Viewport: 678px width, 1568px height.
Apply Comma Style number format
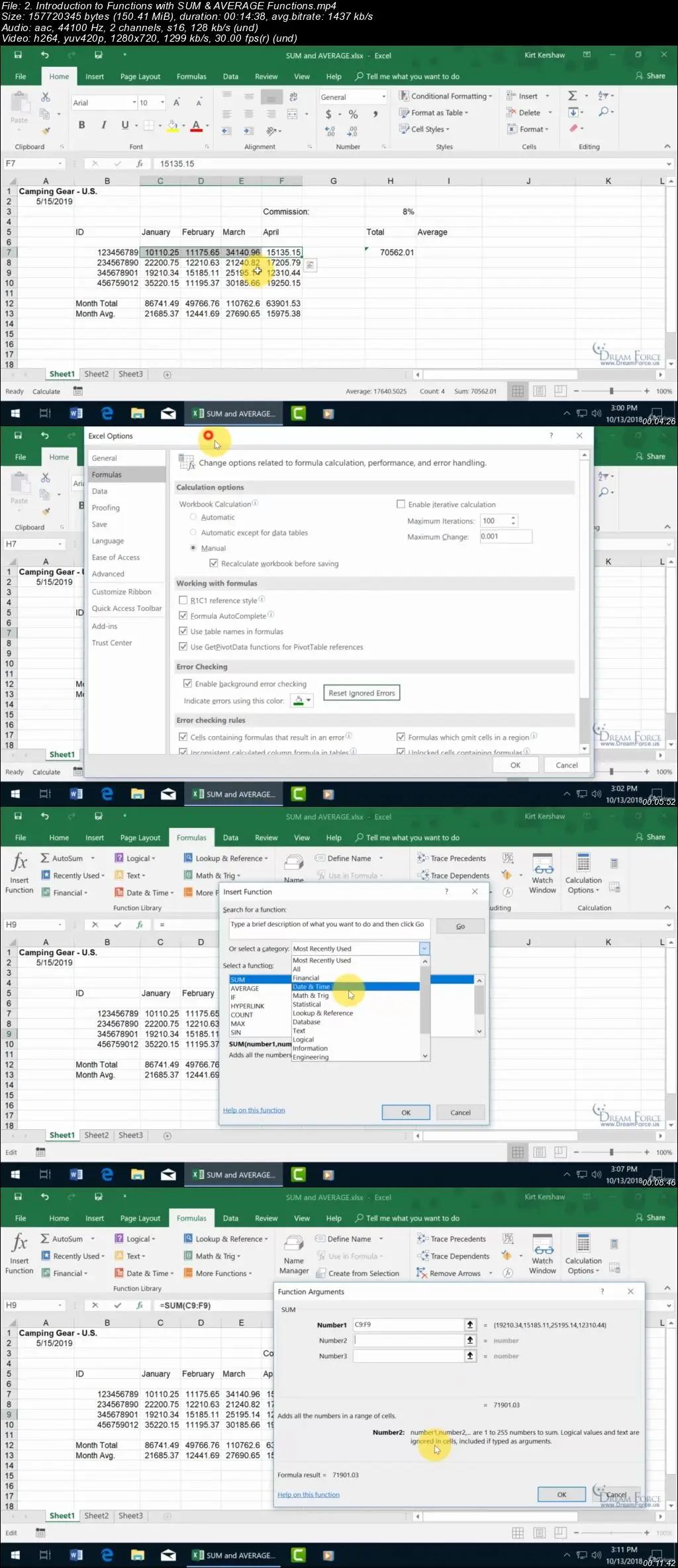point(375,115)
